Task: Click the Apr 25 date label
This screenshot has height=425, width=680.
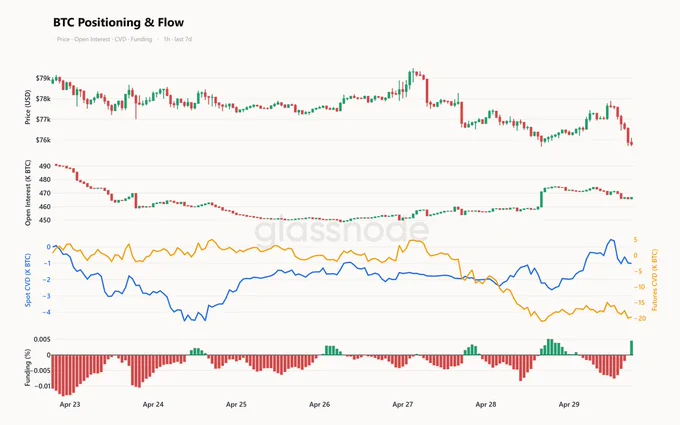Action: [x=236, y=404]
